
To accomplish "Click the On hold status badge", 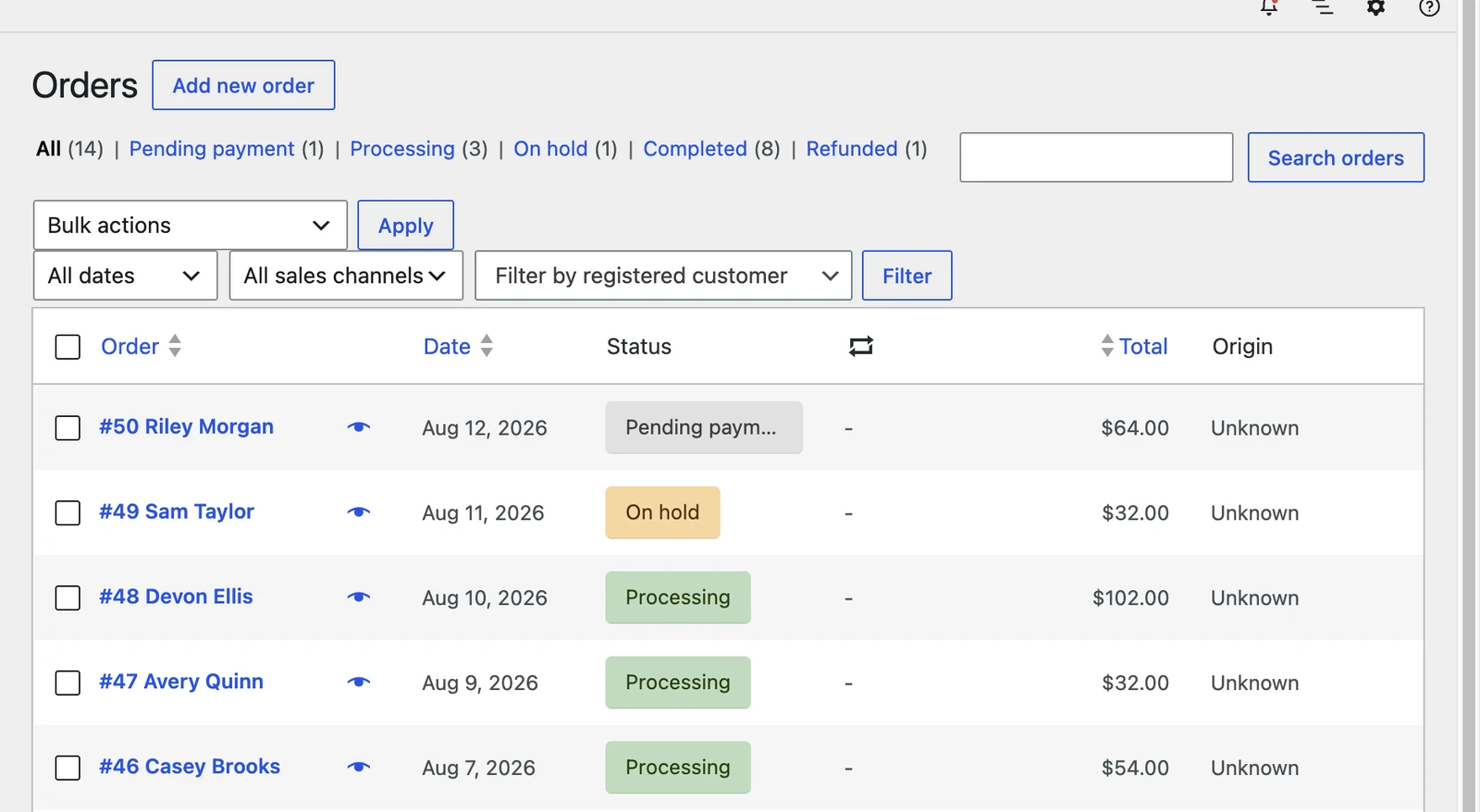I will [x=662, y=512].
